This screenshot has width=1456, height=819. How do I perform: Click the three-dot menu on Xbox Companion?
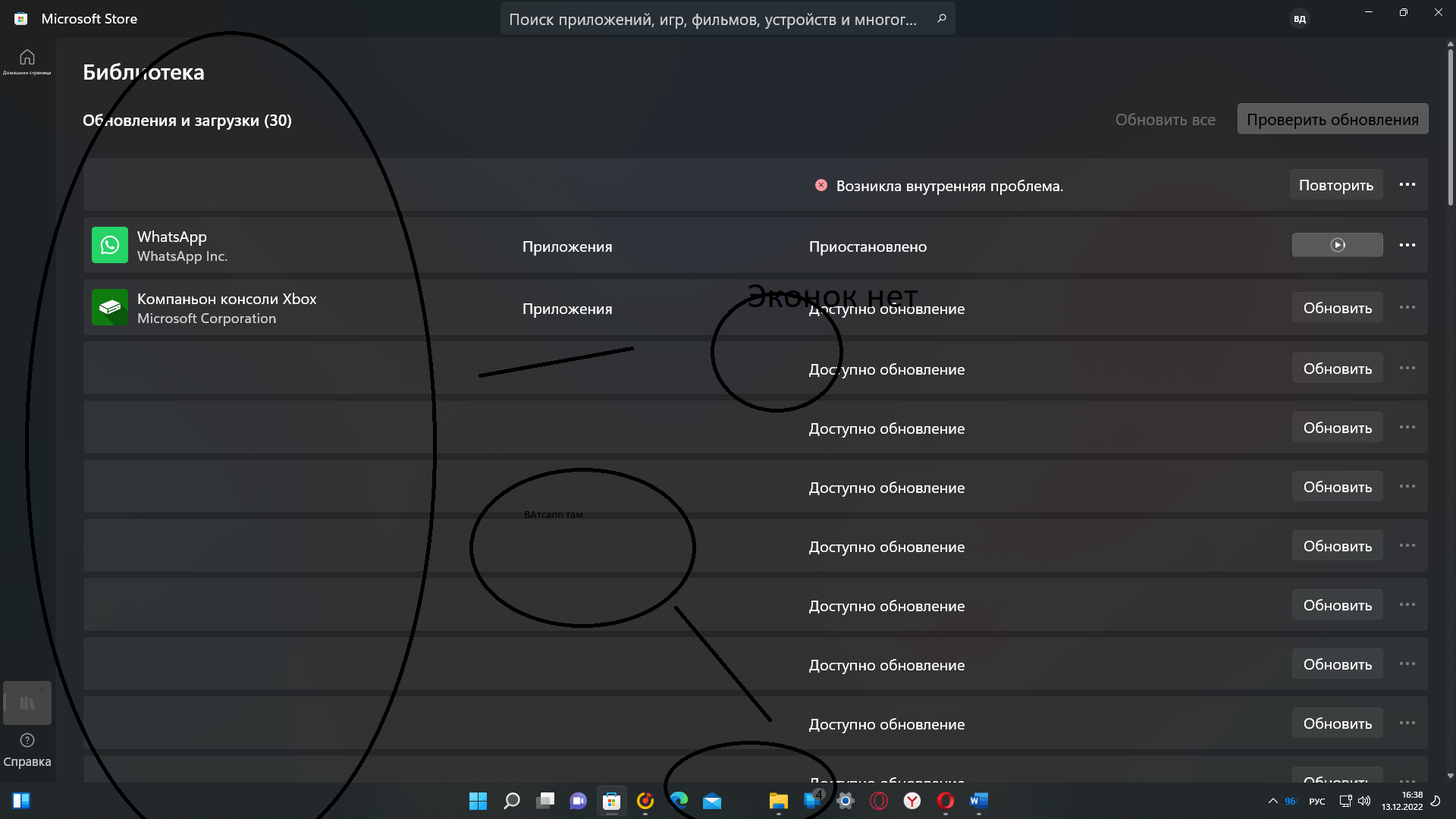tap(1407, 307)
